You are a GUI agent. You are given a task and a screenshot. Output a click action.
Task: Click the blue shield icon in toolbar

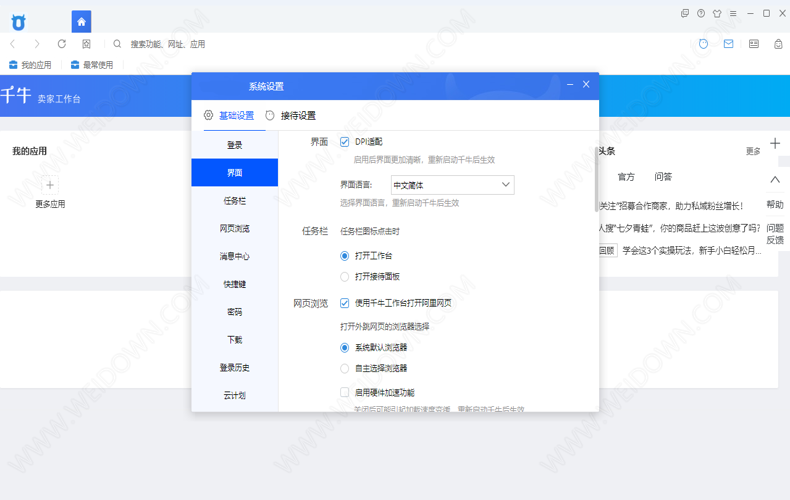[703, 44]
